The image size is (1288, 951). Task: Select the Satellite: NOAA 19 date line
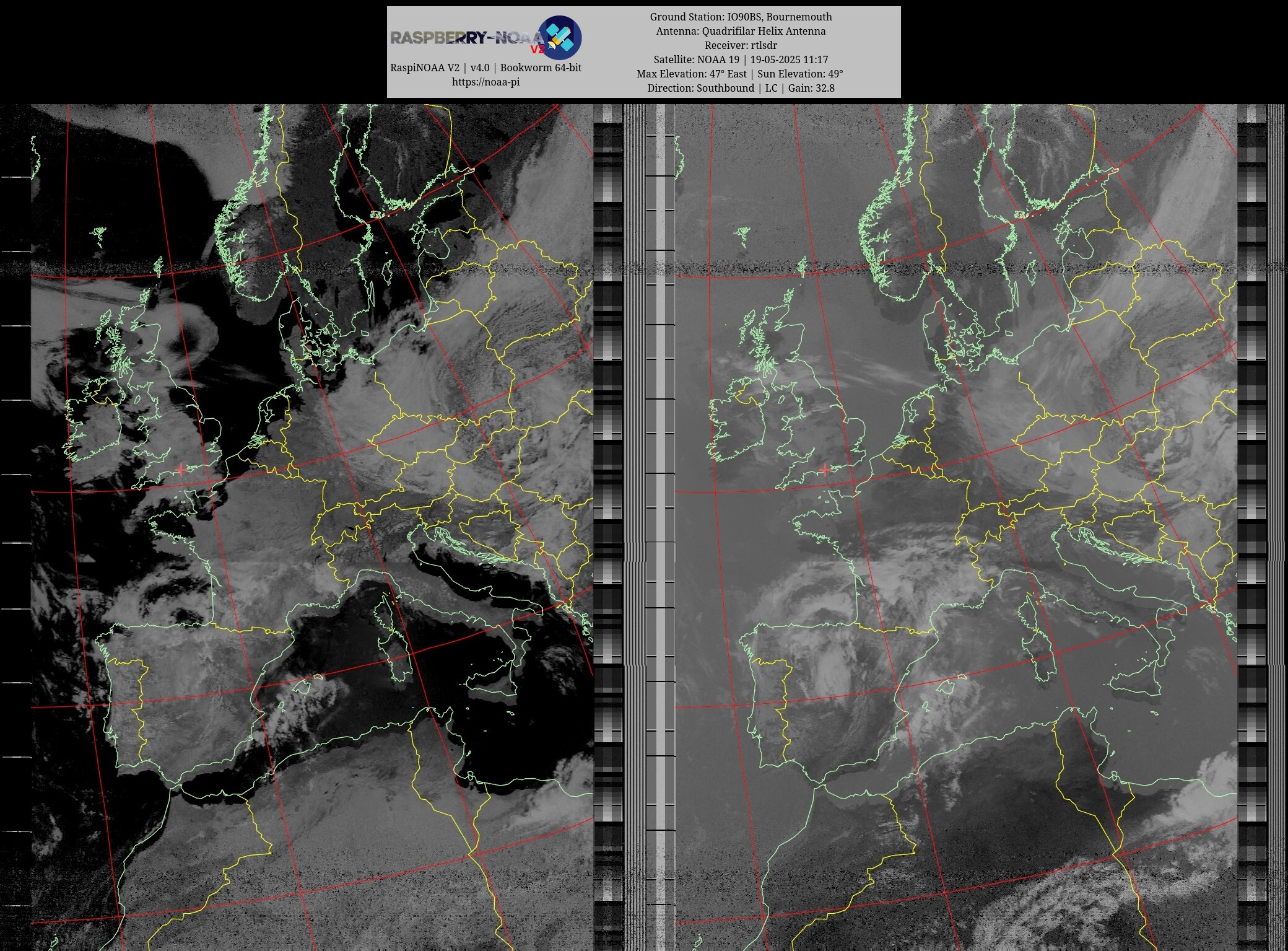click(x=741, y=59)
